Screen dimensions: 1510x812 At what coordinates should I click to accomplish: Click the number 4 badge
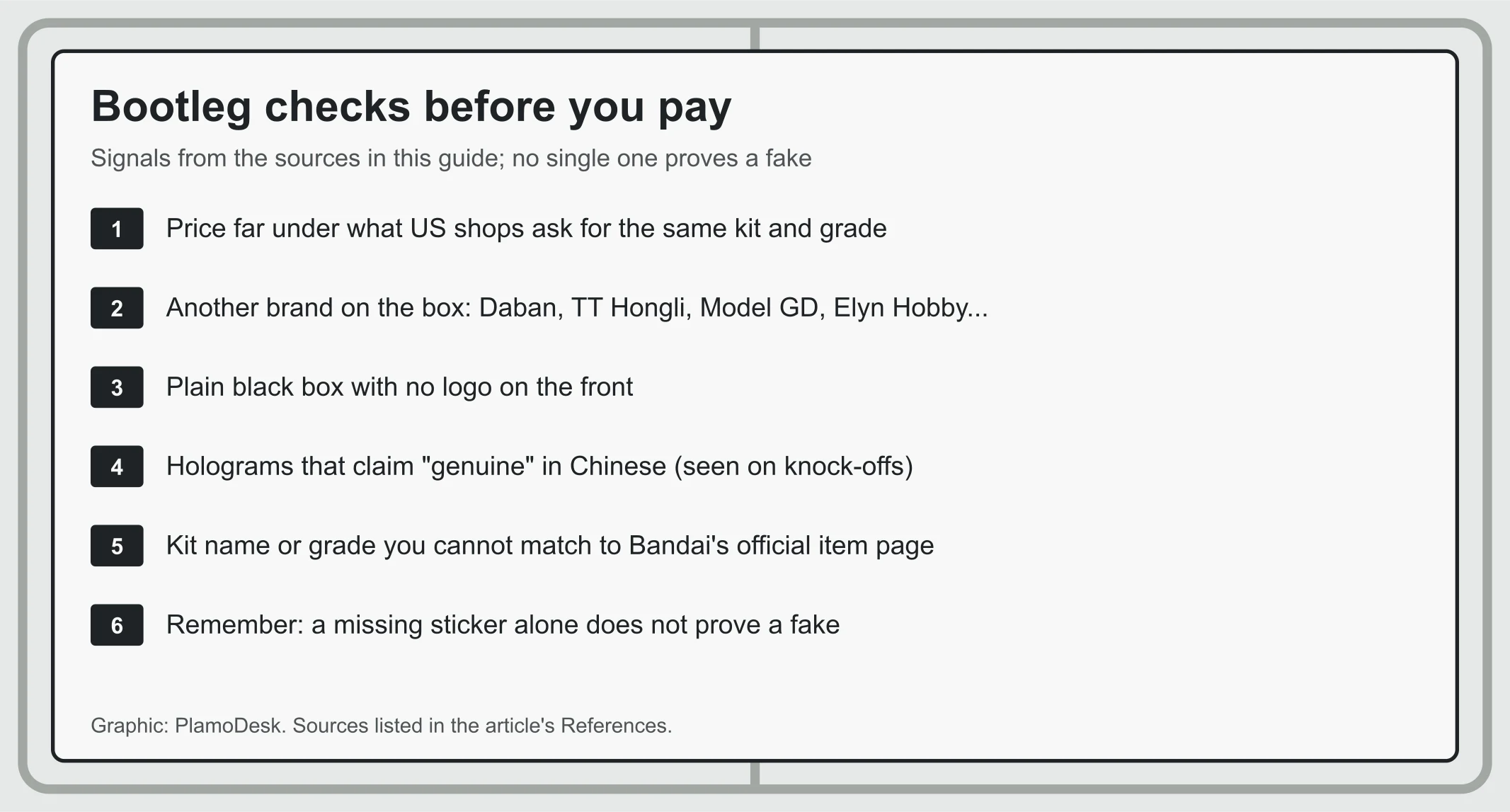click(x=117, y=467)
